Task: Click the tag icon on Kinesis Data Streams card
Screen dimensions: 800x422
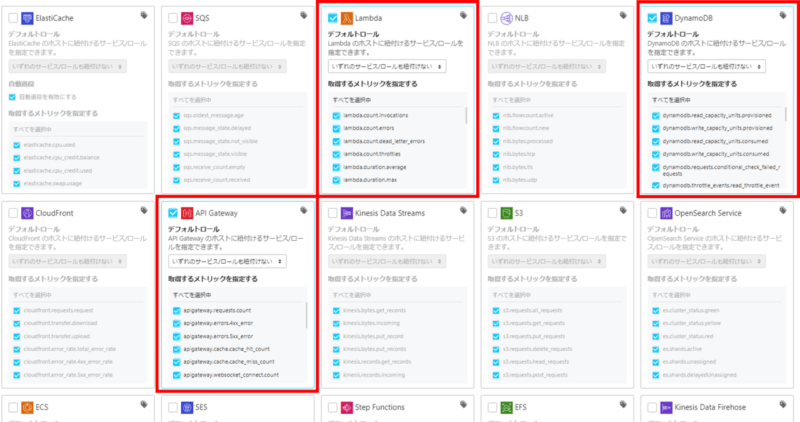Action: point(463,211)
